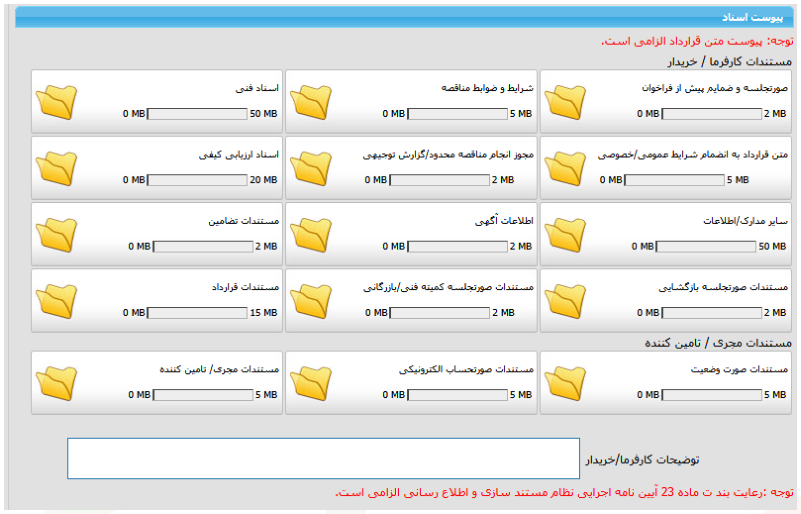Click the 50 MB limit of اسناد فنی

coord(264,114)
